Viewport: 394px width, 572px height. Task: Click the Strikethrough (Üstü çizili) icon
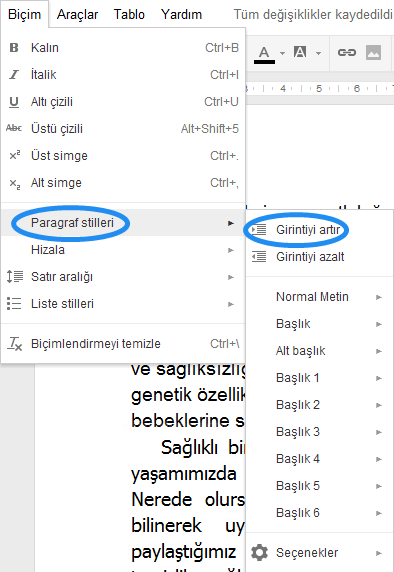[x=14, y=128]
